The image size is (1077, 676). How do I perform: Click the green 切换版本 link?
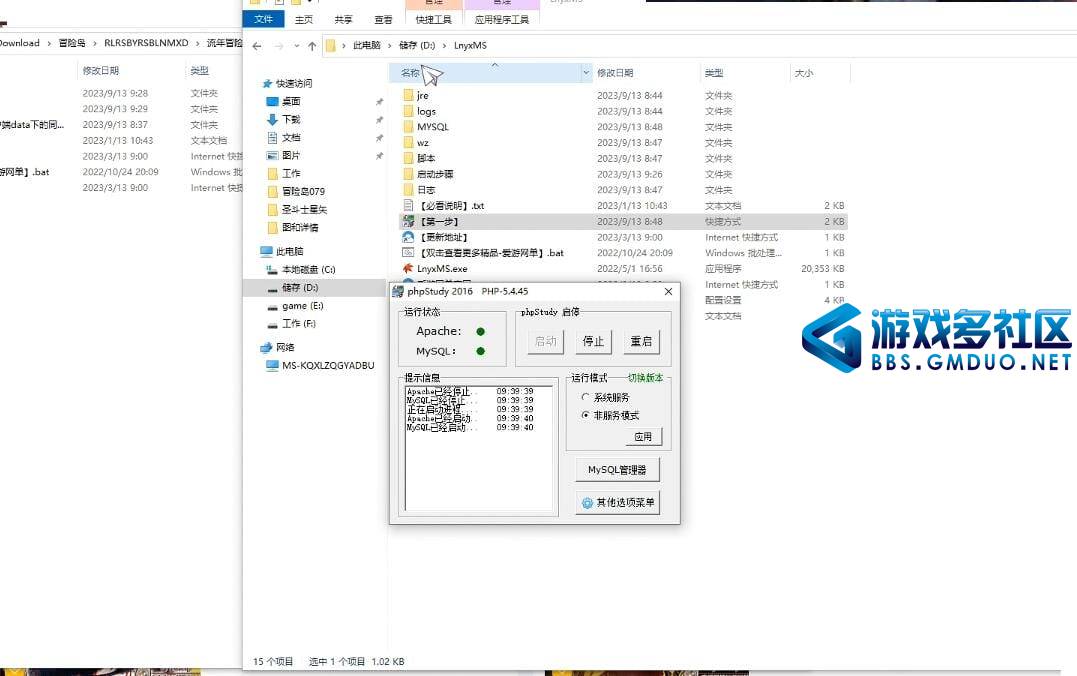[646, 378]
